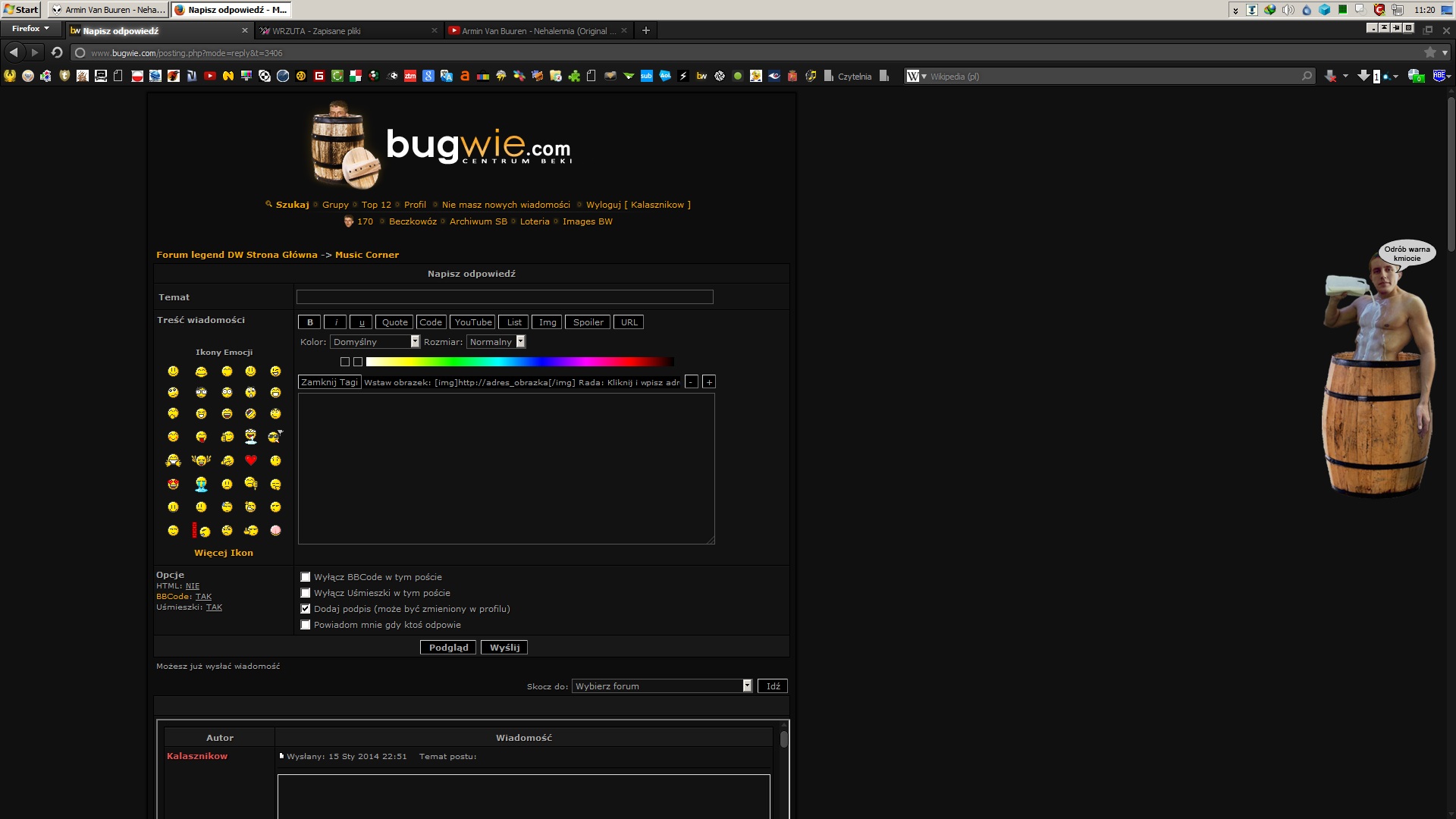1456x819 pixels.
Task: Enable 'Wyłącz BBCode w tym poście' checkbox
Action: point(306,577)
